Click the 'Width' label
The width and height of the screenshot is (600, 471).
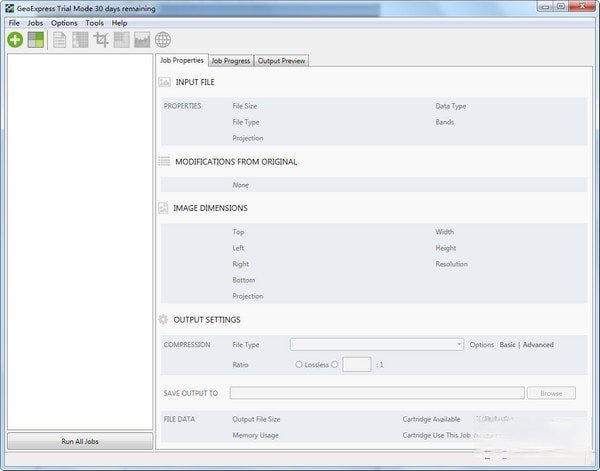pos(445,232)
